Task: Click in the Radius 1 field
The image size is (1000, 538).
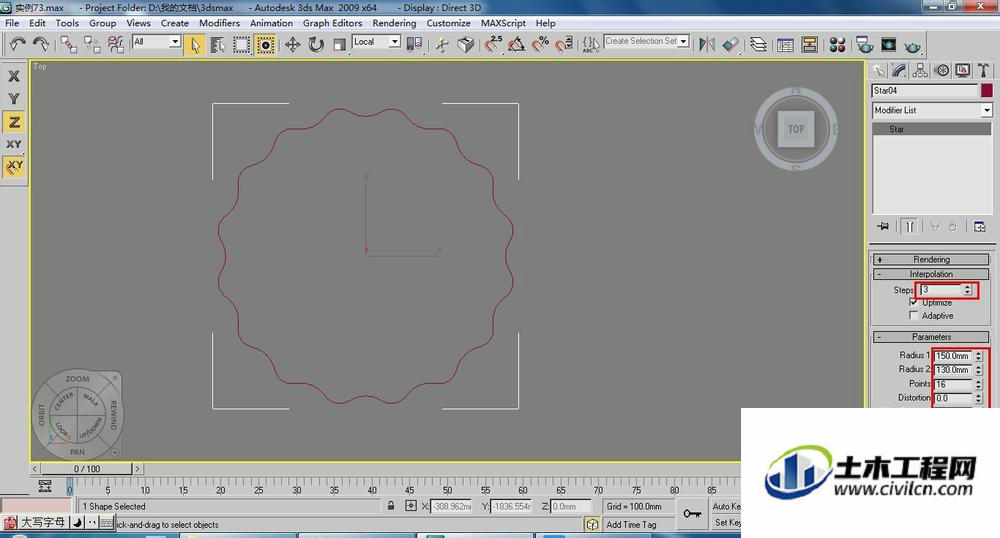Action: point(953,356)
